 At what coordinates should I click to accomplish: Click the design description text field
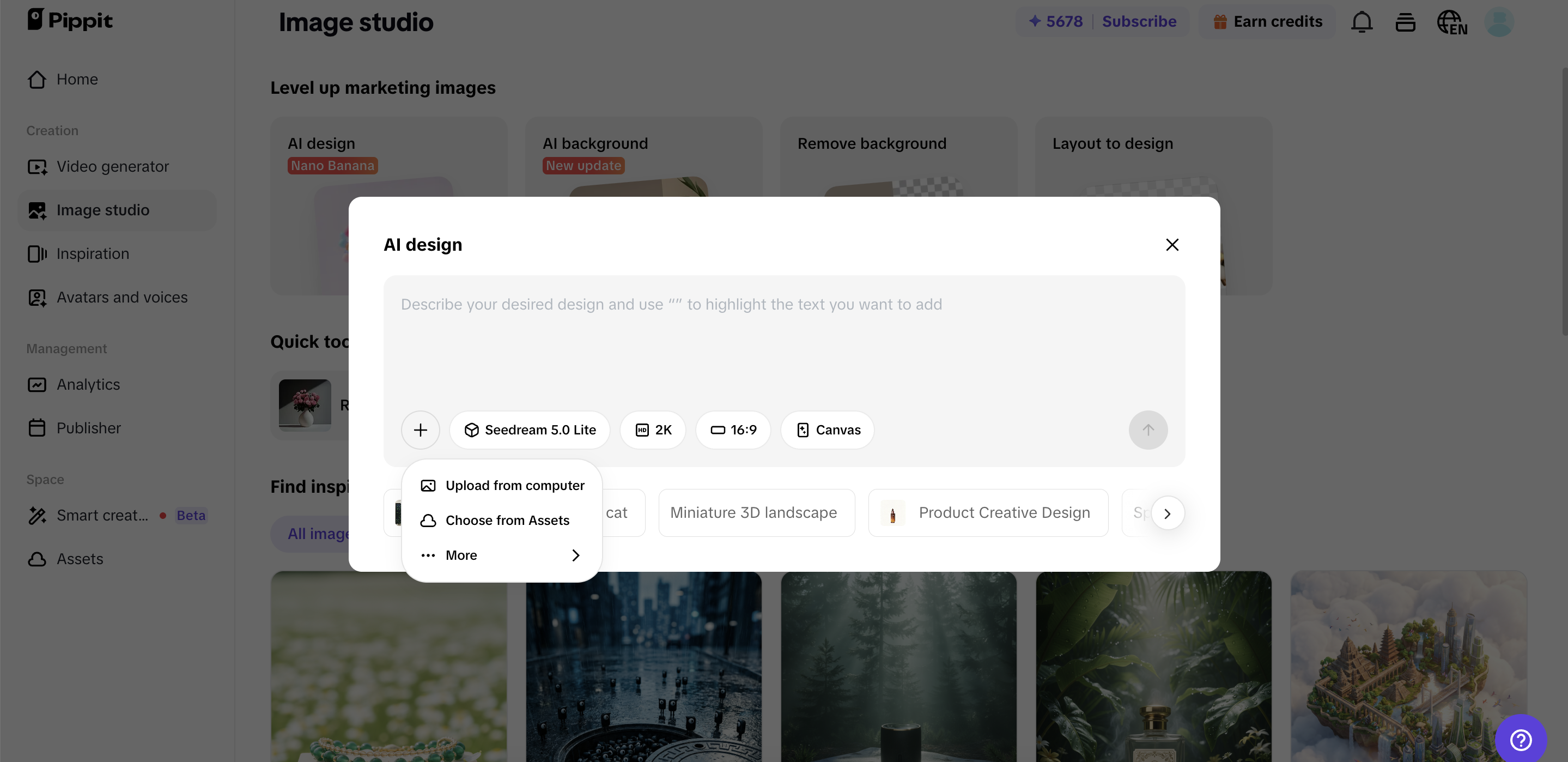[x=783, y=341]
